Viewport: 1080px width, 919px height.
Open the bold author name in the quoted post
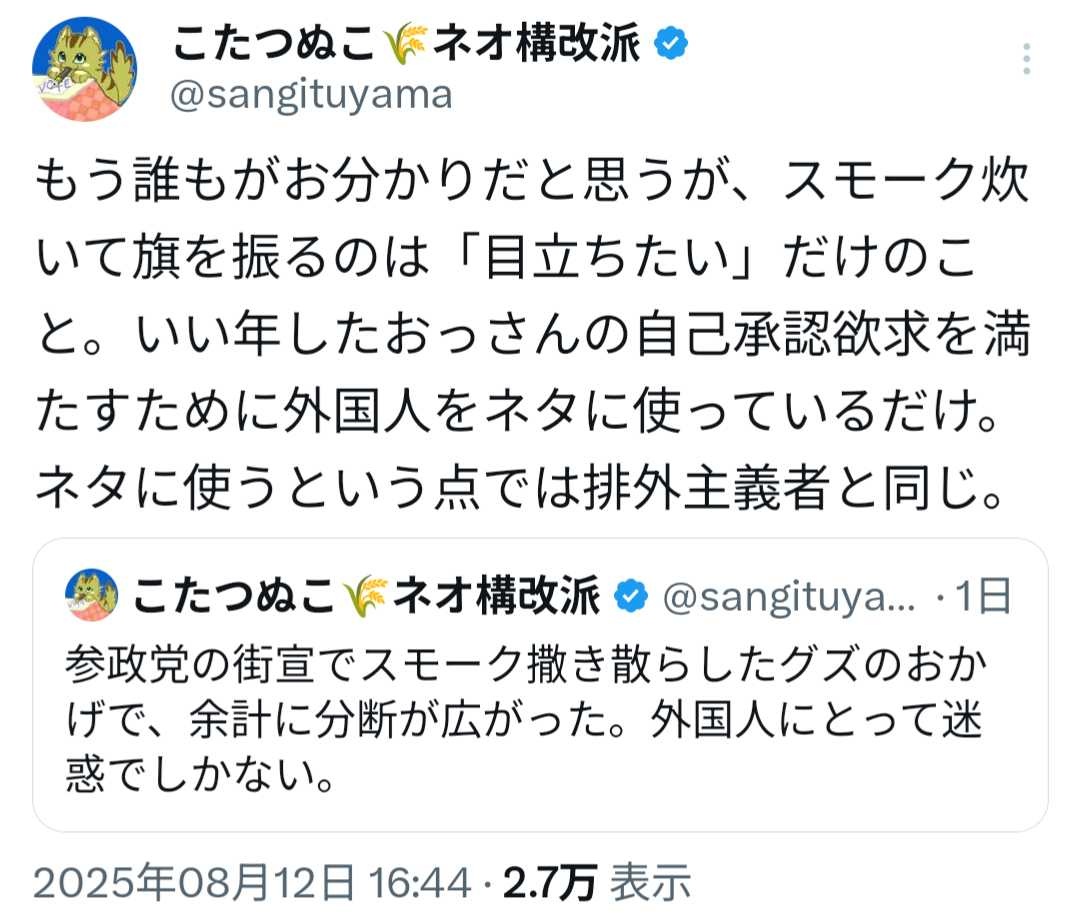[x=365, y=597]
